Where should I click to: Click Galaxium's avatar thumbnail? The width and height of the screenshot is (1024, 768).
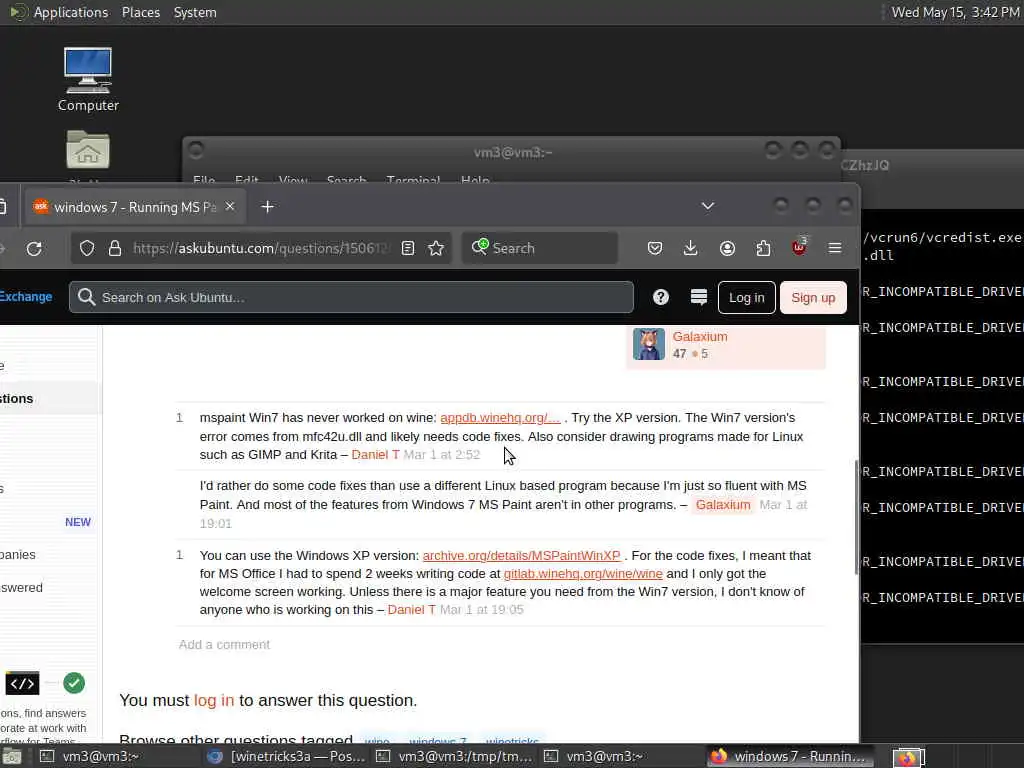pyautogui.click(x=648, y=344)
